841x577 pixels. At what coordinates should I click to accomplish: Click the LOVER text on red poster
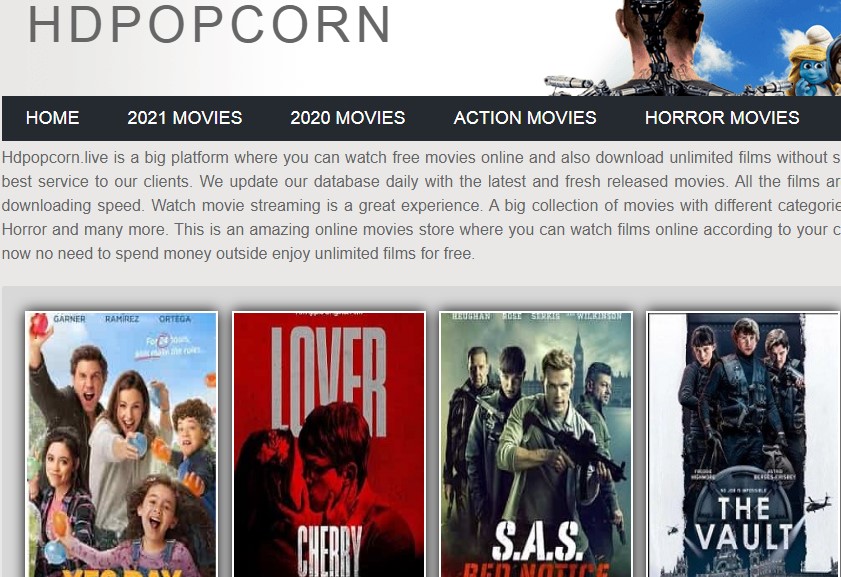coord(328,381)
